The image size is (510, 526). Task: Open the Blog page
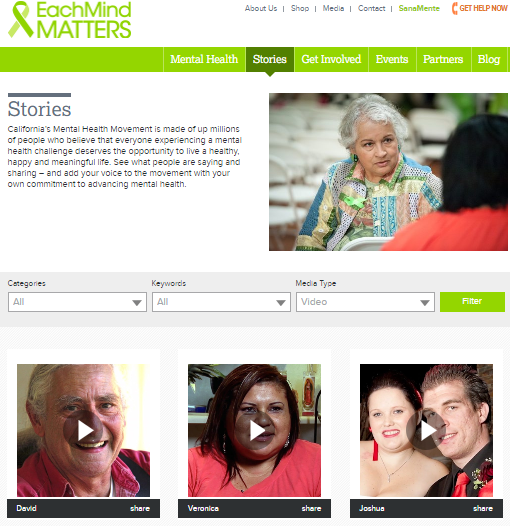point(489,59)
